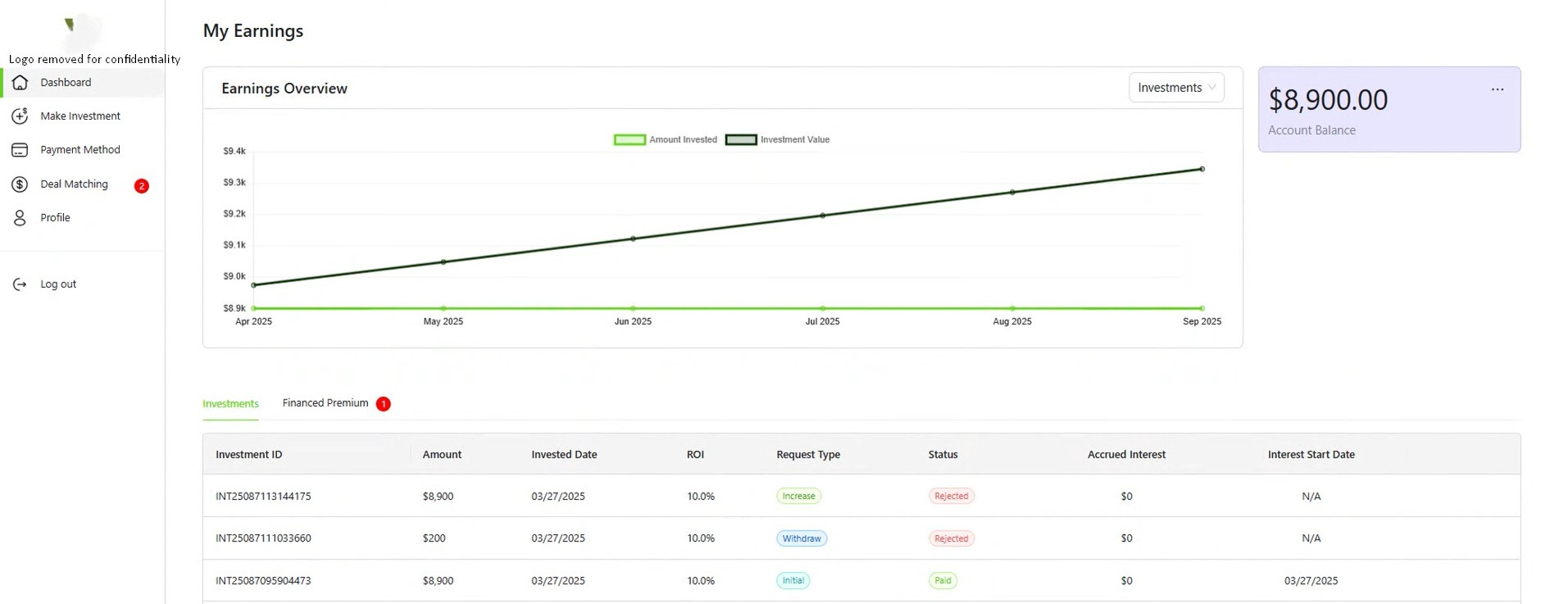Click the Increase request type tag
1568x604 pixels.
click(x=798, y=496)
